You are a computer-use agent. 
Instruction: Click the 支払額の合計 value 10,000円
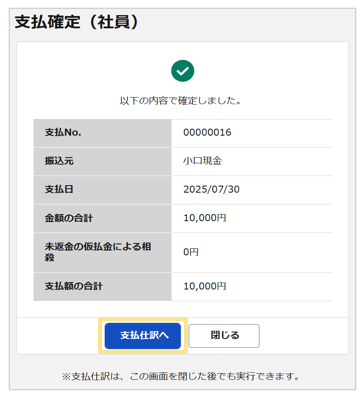coord(205,286)
